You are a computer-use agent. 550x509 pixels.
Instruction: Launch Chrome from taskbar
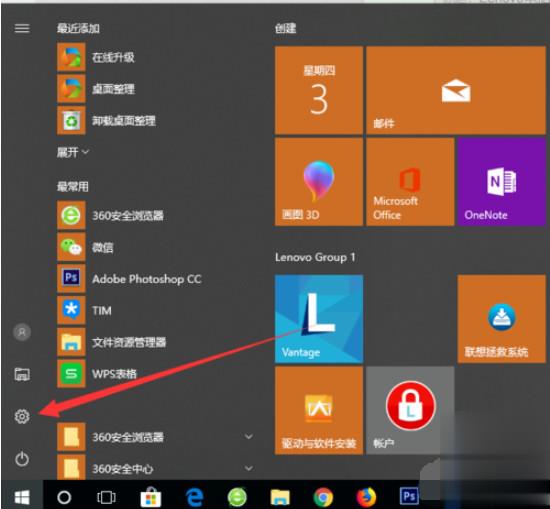click(323, 497)
